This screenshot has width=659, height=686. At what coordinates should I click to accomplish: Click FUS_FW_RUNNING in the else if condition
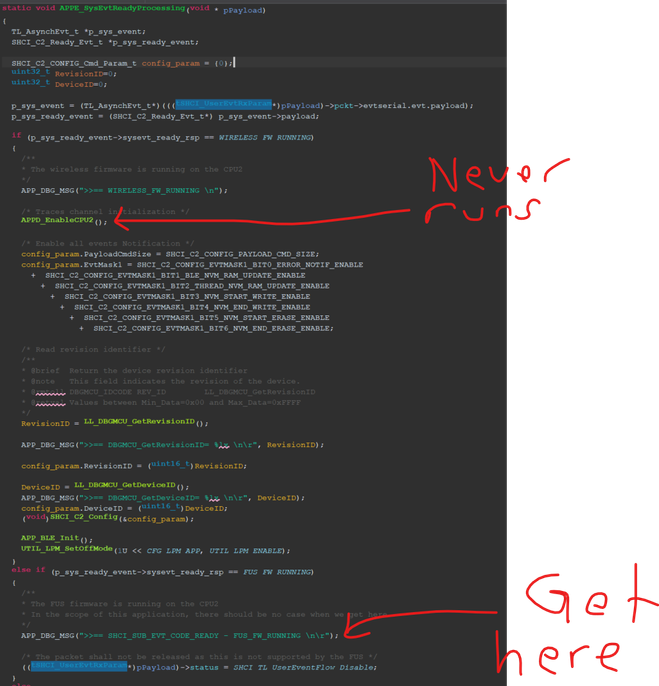(x=277, y=572)
